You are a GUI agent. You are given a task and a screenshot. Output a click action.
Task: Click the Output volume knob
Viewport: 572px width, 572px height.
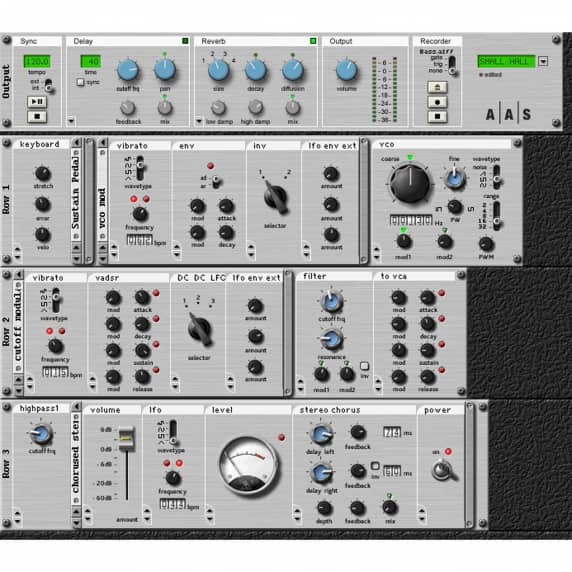[x=346, y=70]
